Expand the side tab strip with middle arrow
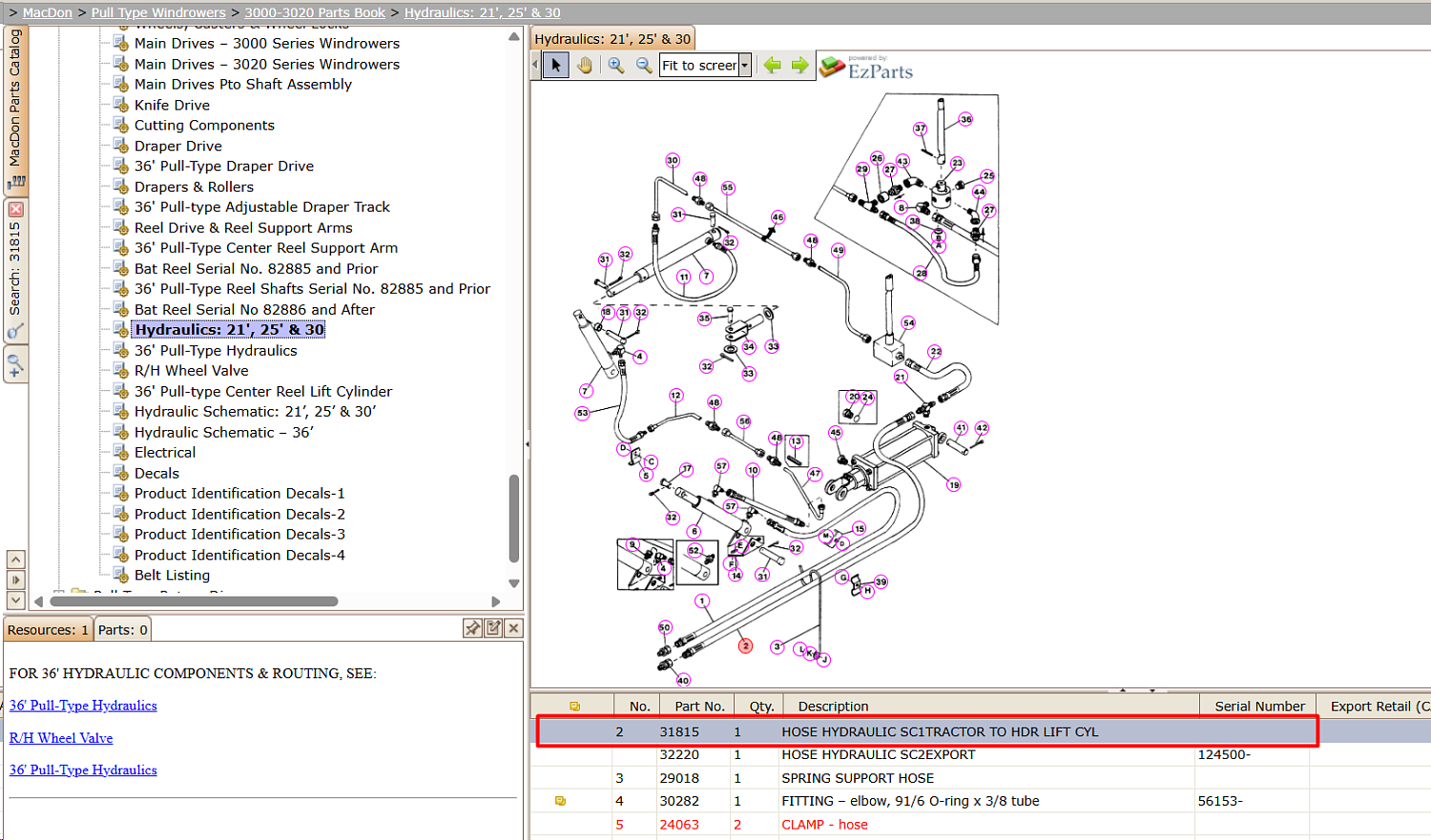 15,580
